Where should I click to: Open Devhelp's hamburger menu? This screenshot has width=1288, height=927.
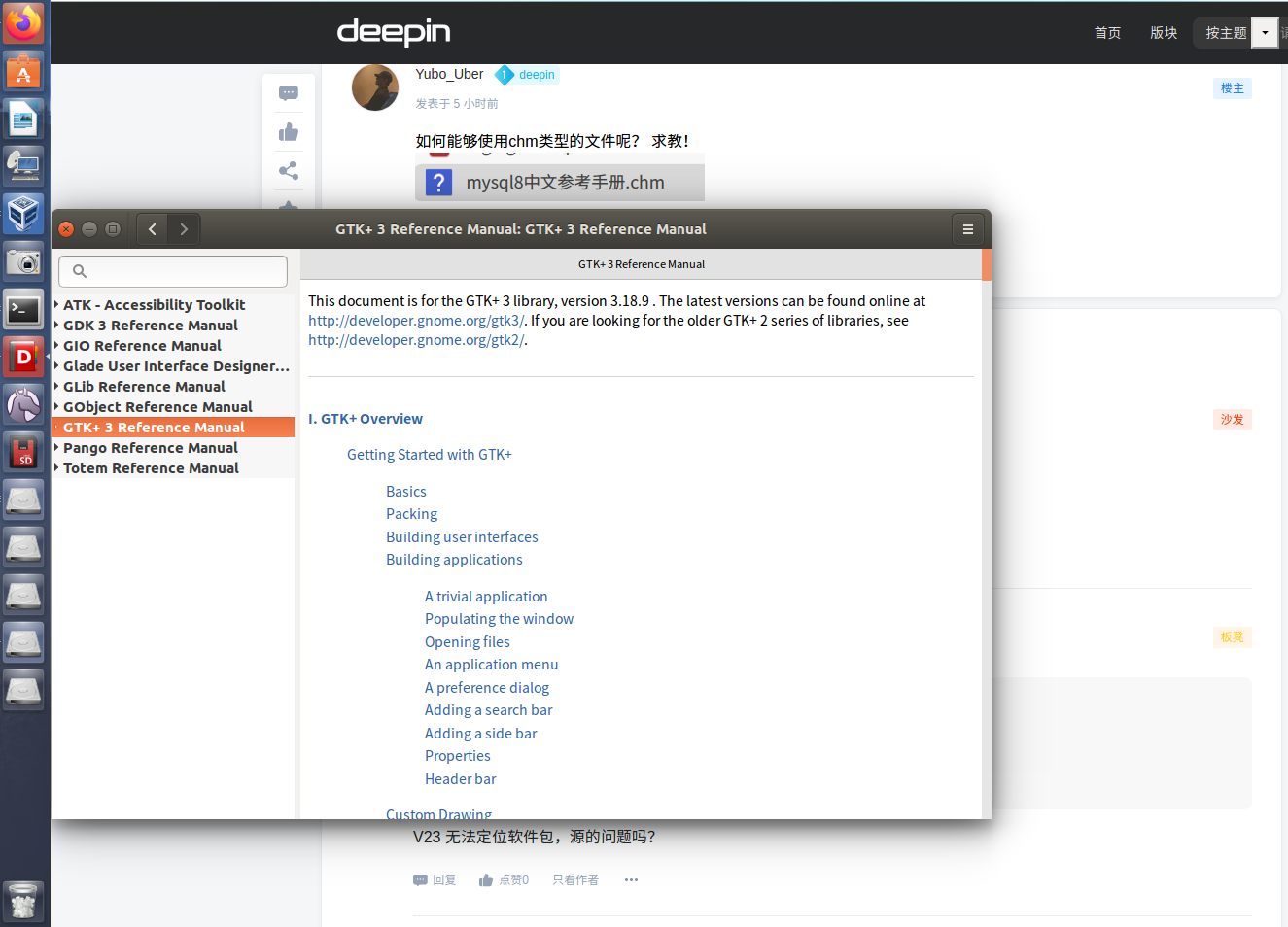(968, 228)
